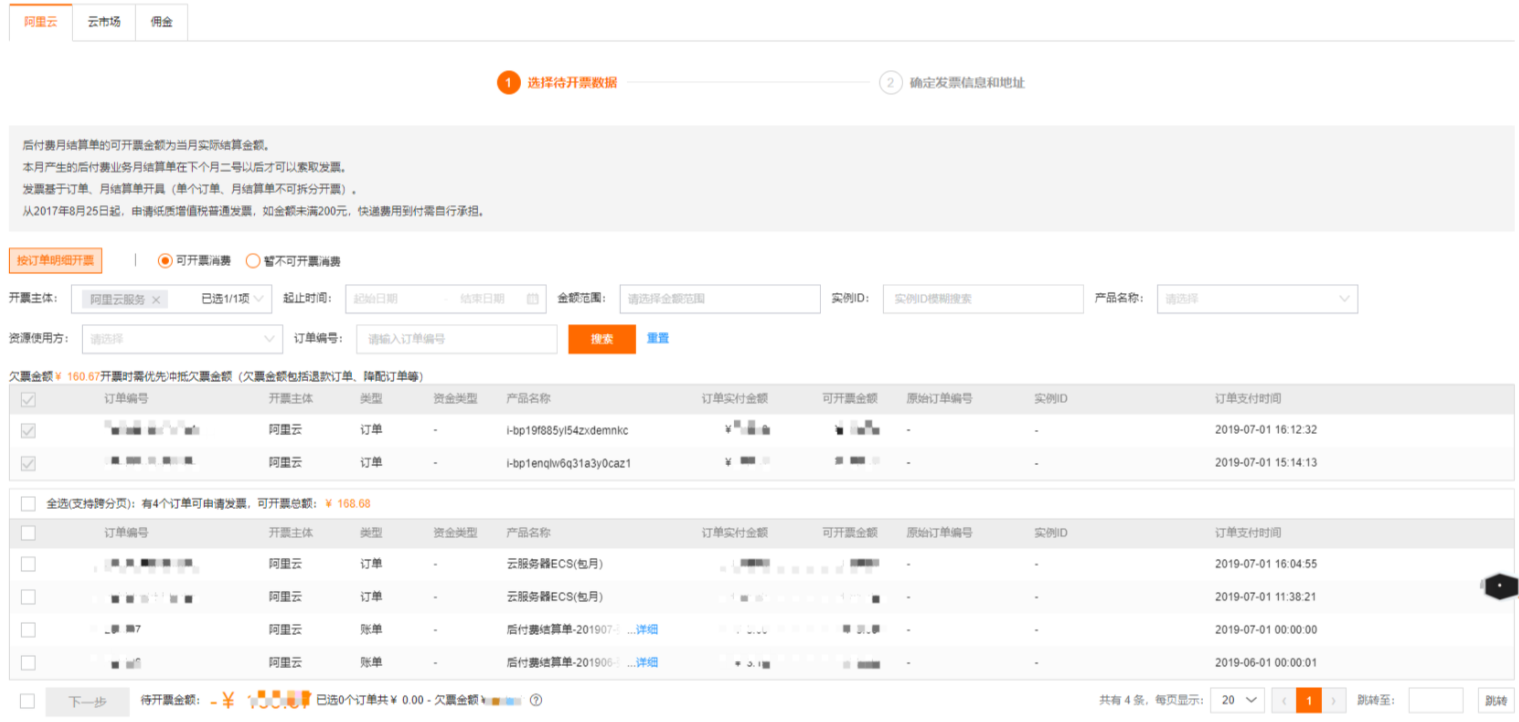Click the 按订单明细开票 button
The height and width of the screenshot is (722, 1519).
tap(55, 261)
